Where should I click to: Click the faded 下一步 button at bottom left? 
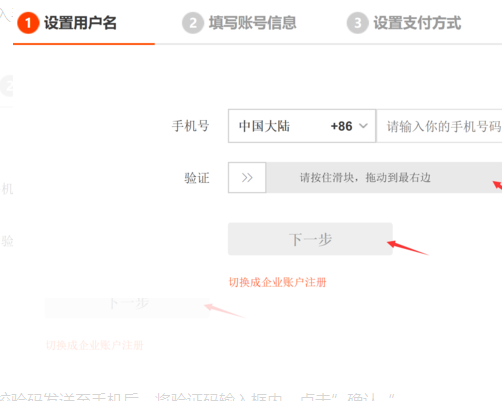[x=127, y=306]
